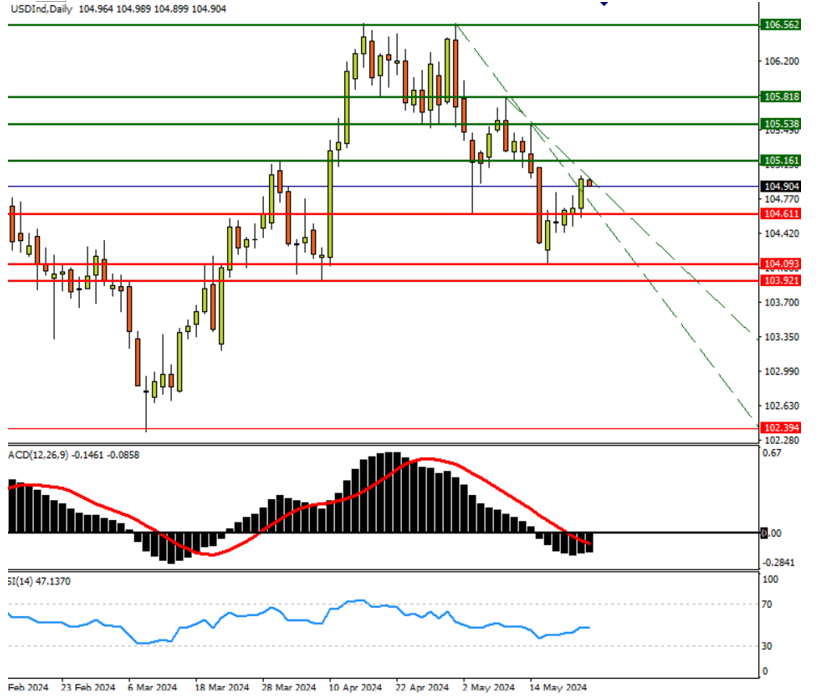
Task: Select the 102.394 red price label
Action: (x=779, y=428)
